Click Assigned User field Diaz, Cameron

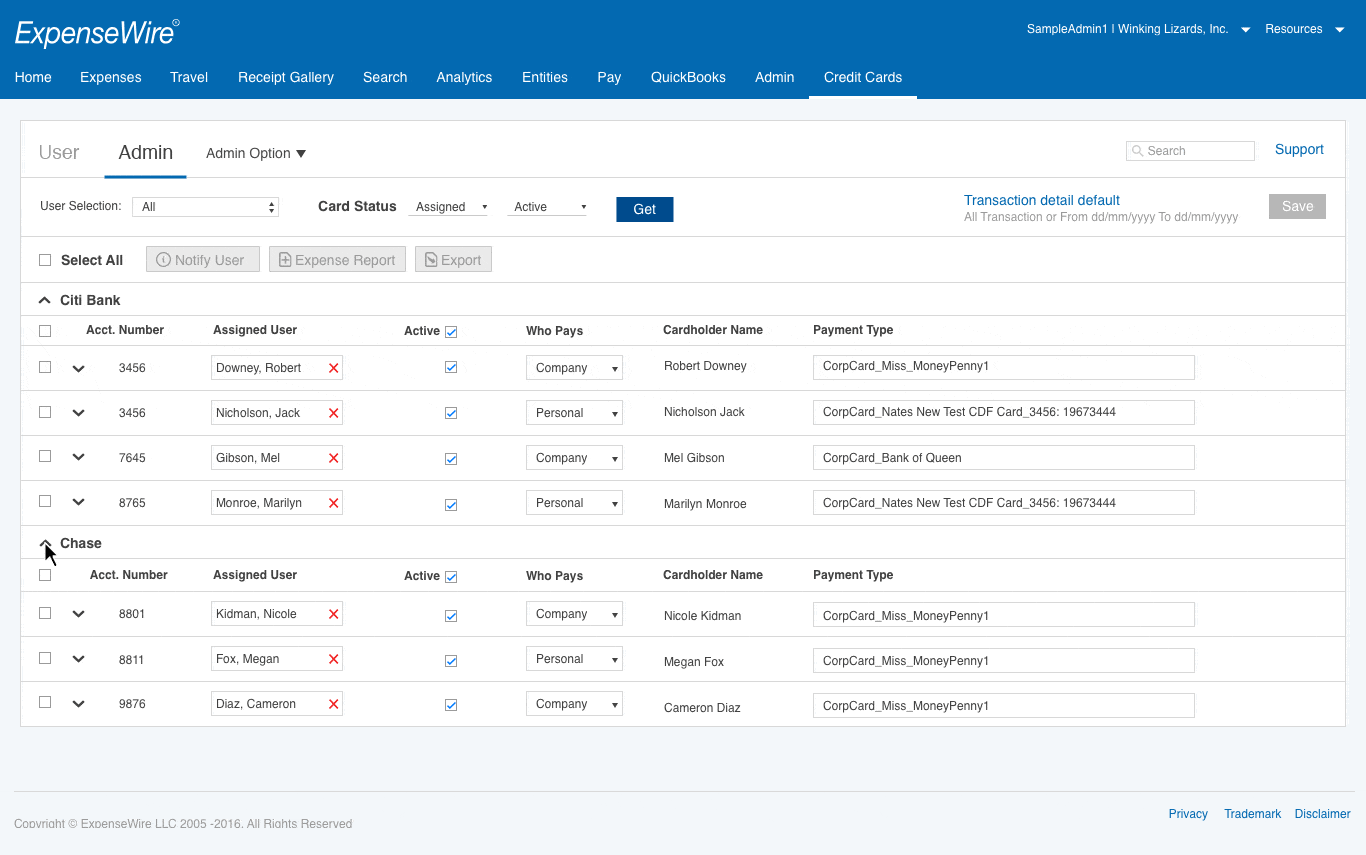coord(277,704)
